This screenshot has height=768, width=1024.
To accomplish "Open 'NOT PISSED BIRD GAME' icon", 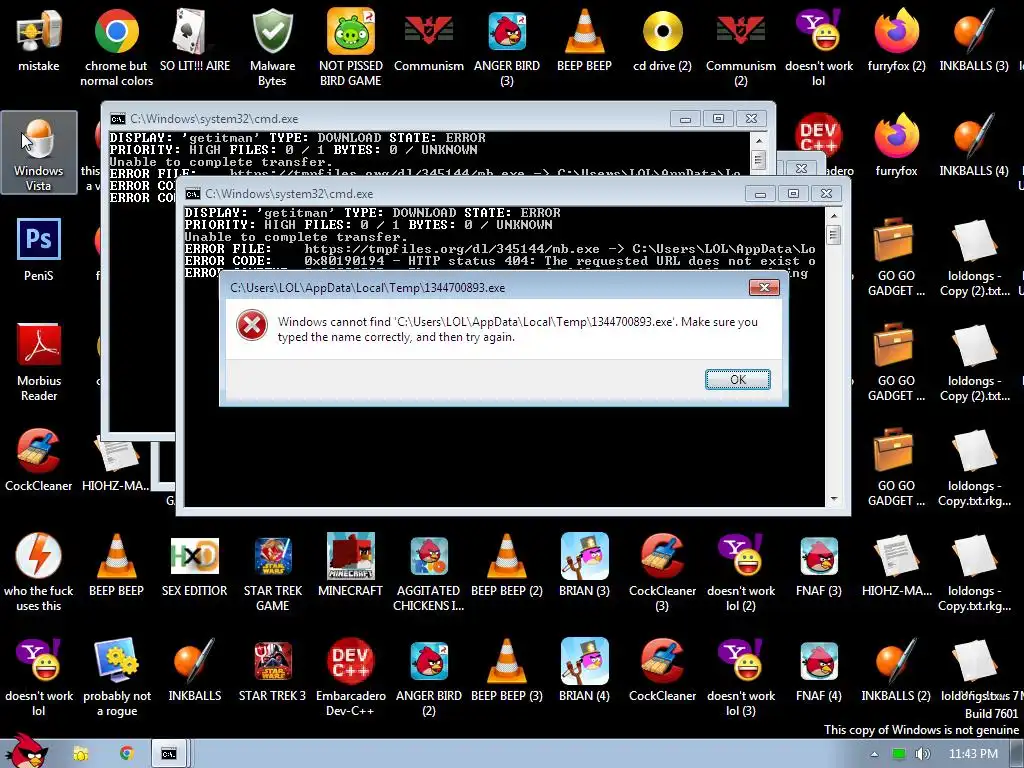I will (351, 48).
